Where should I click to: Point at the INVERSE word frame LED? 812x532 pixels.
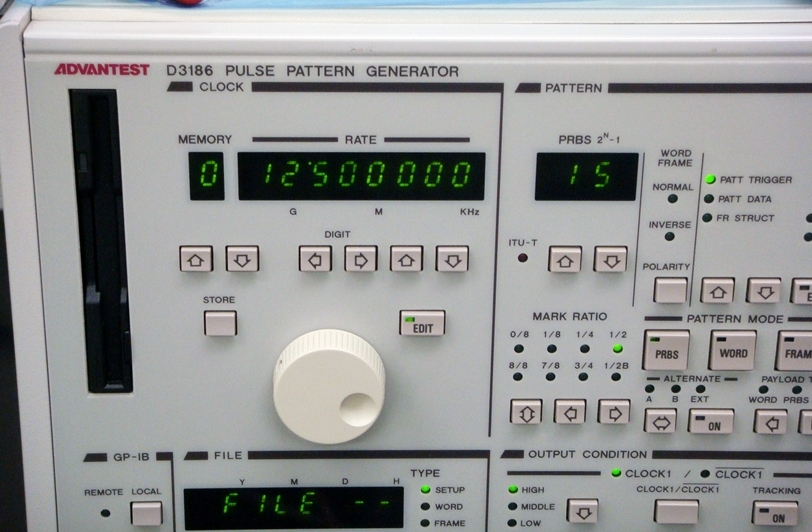[x=670, y=237]
